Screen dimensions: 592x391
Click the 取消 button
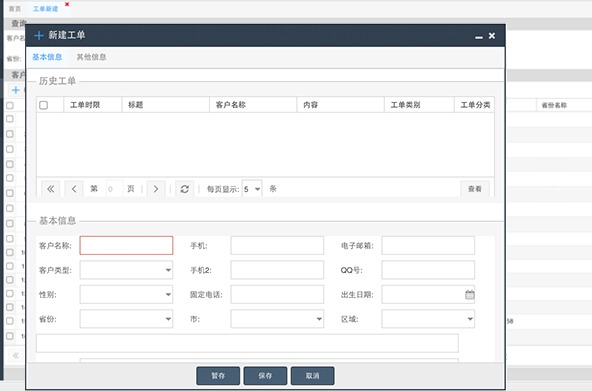pyautogui.click(x=312, y=376)
